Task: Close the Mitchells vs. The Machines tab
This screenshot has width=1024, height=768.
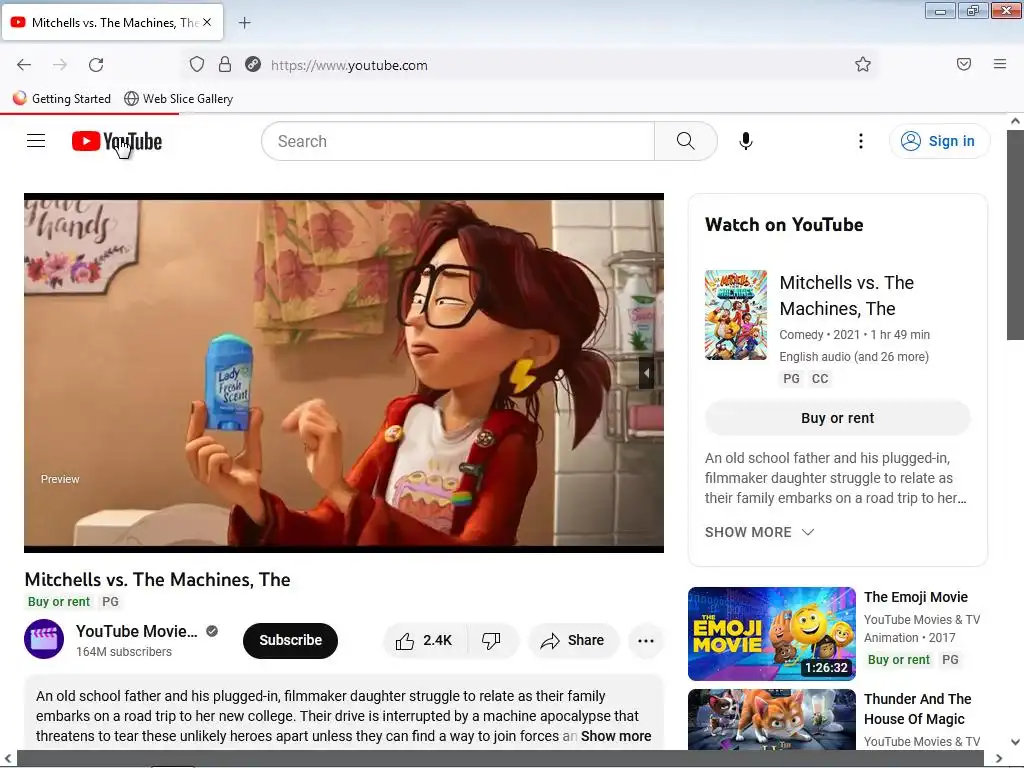Action: pyautogui.click(x=207, y=22)
